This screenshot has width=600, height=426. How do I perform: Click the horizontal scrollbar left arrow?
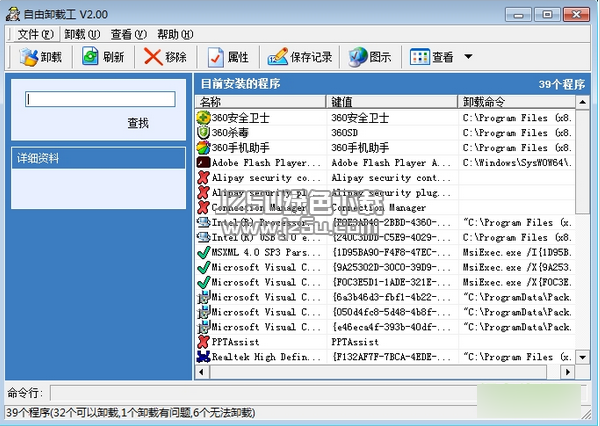[x=202, y=372]
